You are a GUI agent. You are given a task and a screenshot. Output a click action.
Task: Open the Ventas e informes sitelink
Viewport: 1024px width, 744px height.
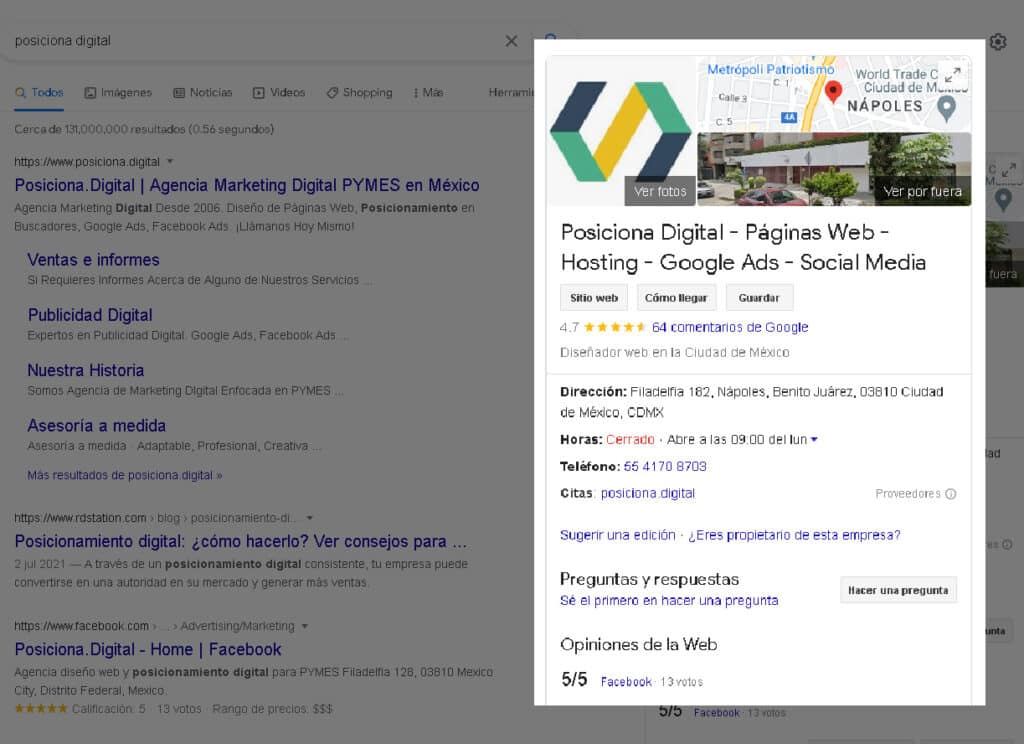click(93, 260)
